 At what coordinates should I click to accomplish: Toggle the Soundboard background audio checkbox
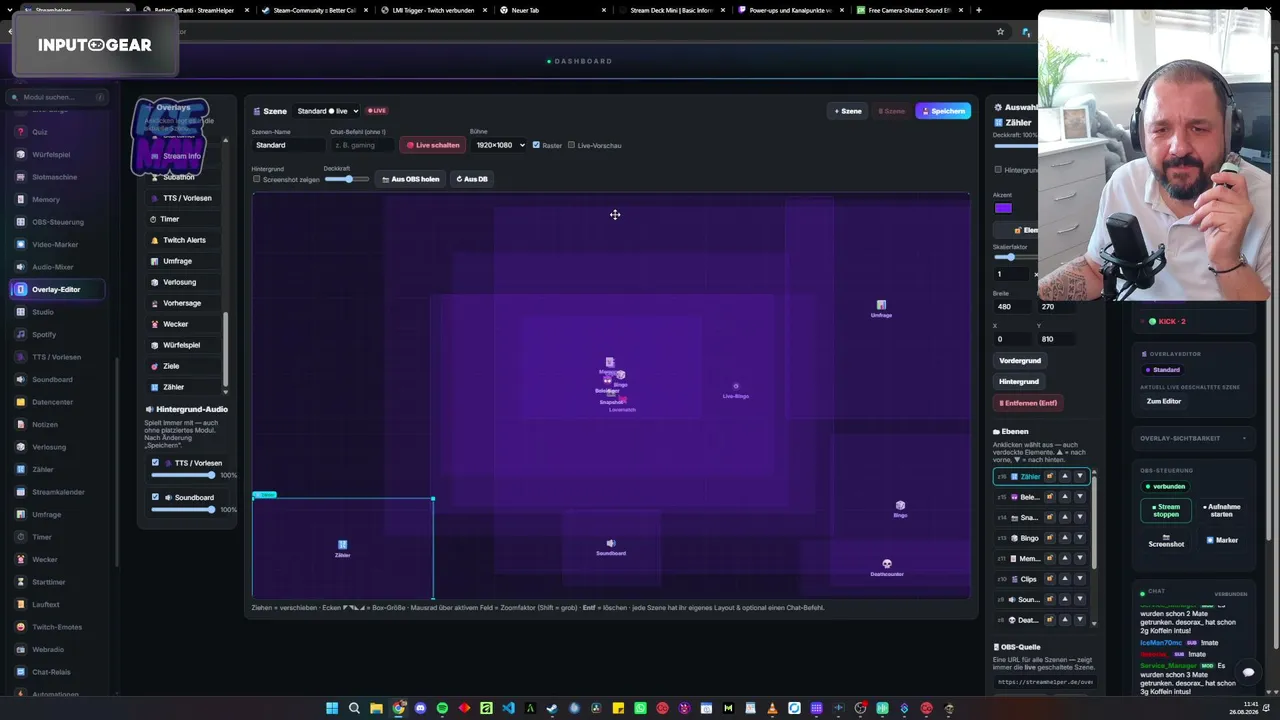tap(155, 497)
